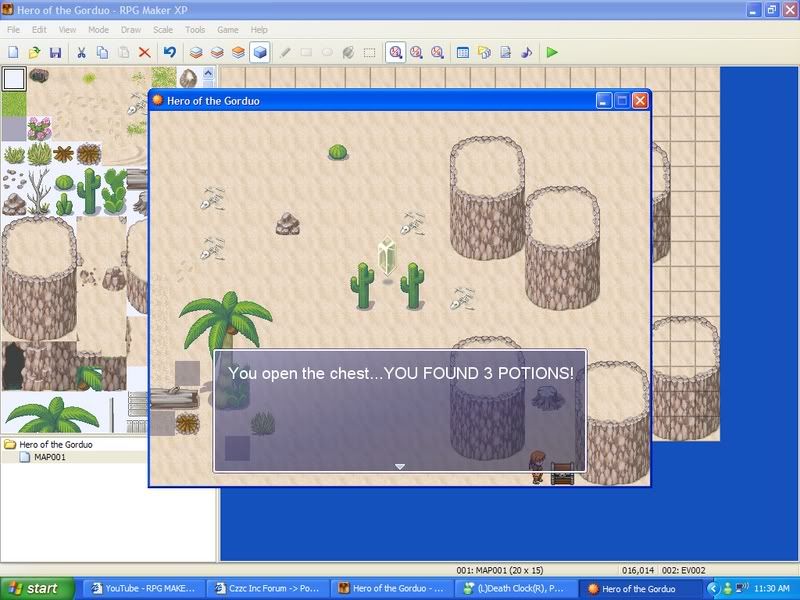Save the project using the floppy disk icon
This screenshot has height=600, width=800.
pos(55,52)
